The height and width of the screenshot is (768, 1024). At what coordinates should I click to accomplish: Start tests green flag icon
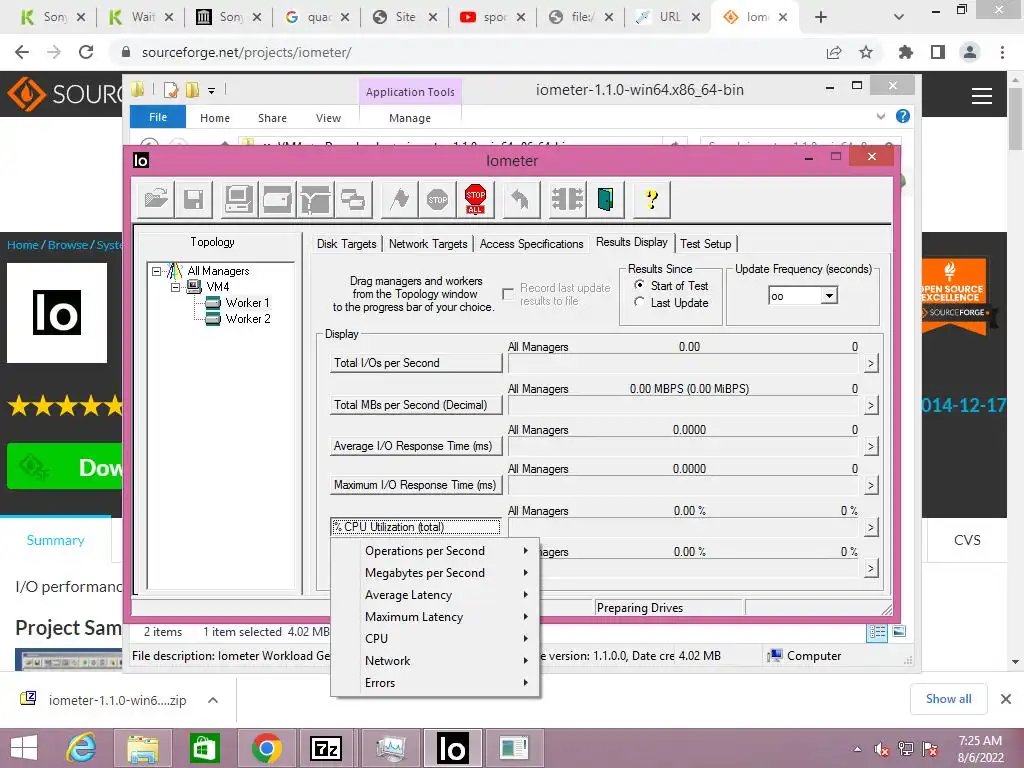click(x=399, y=199)
